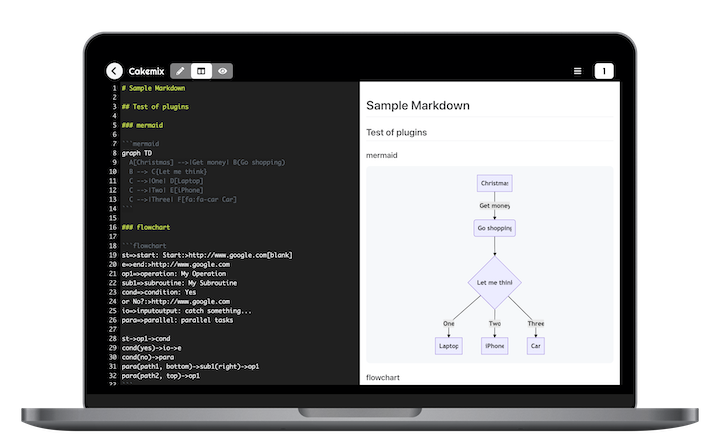Click the "graph TD" code line
Screen dimensions: 720x445
coord(137,153)
